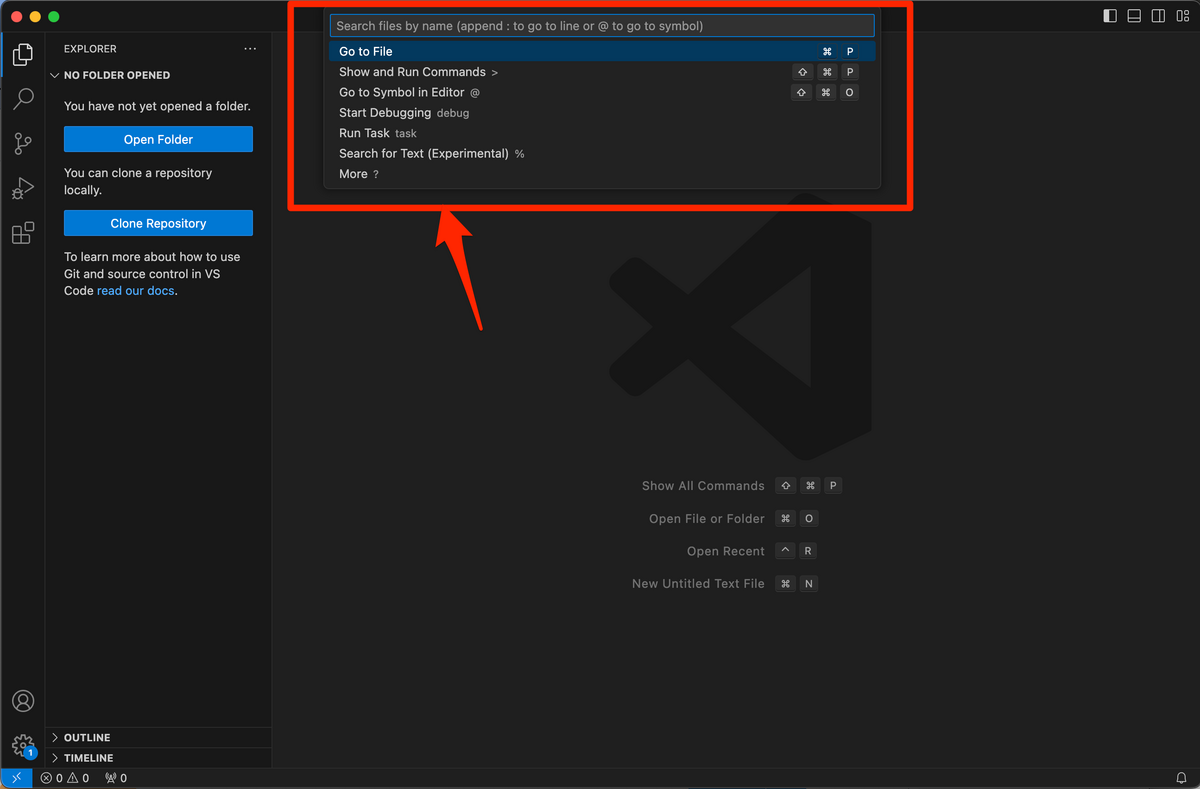Click the Clone Repository button

click(158, 224)
